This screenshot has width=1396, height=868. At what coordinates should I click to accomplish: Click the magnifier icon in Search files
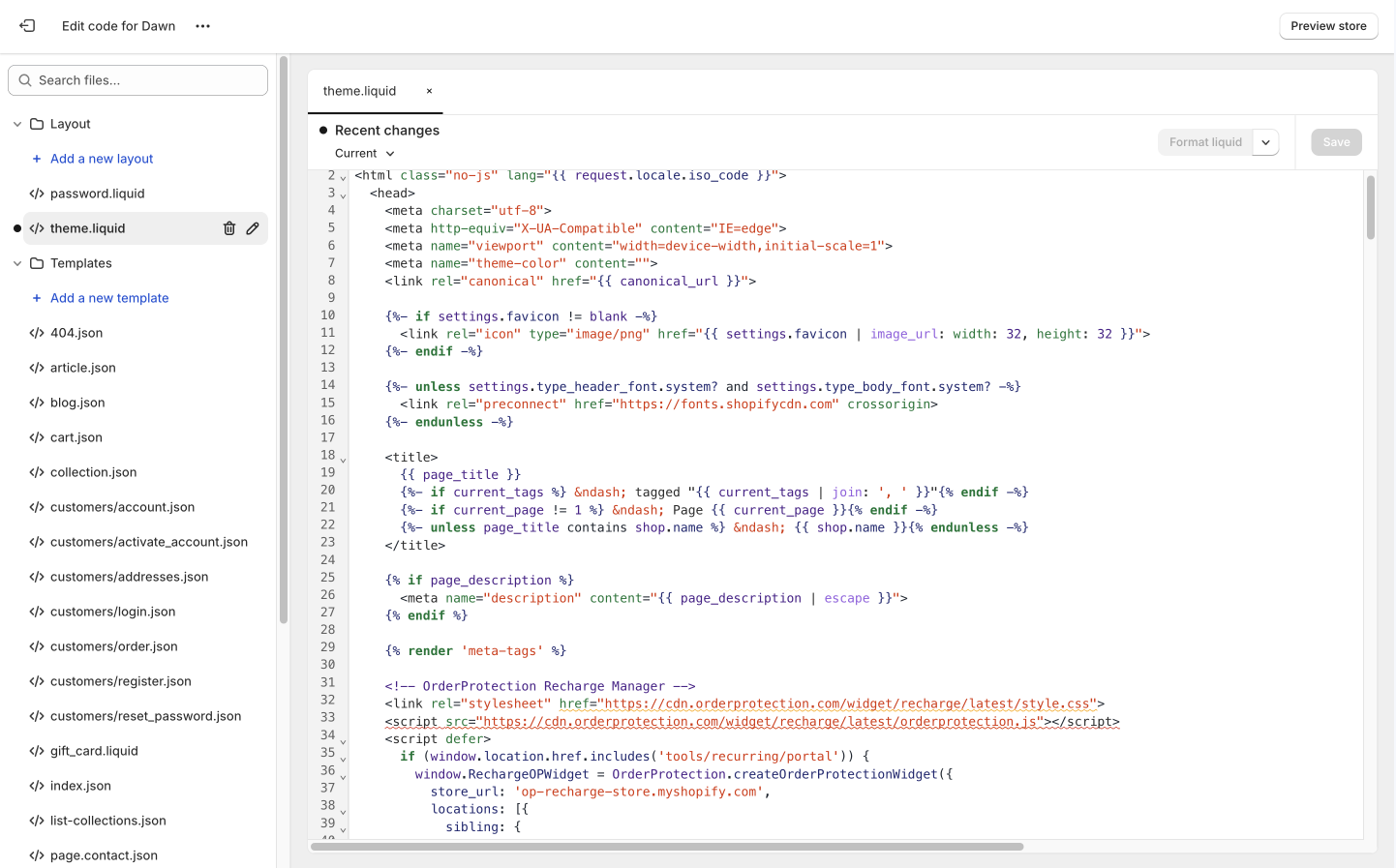pyautogui.click(x=25, y=79)
